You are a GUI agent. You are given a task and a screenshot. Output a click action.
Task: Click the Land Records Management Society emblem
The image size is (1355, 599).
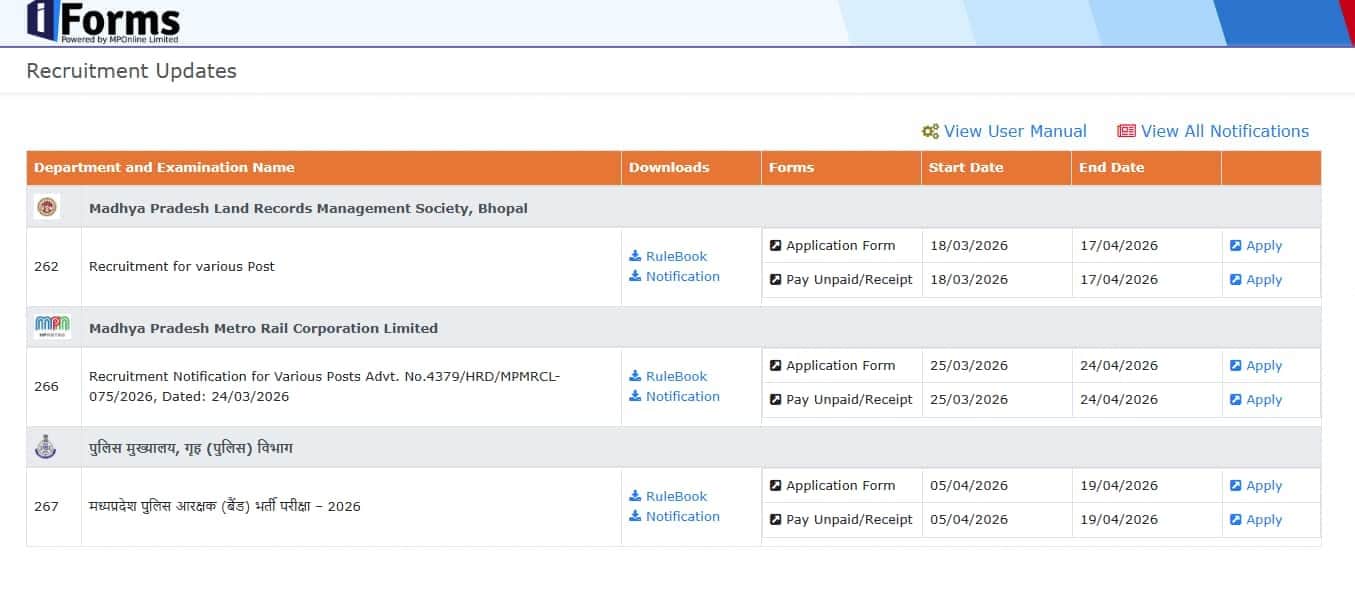tap(47, 208)
